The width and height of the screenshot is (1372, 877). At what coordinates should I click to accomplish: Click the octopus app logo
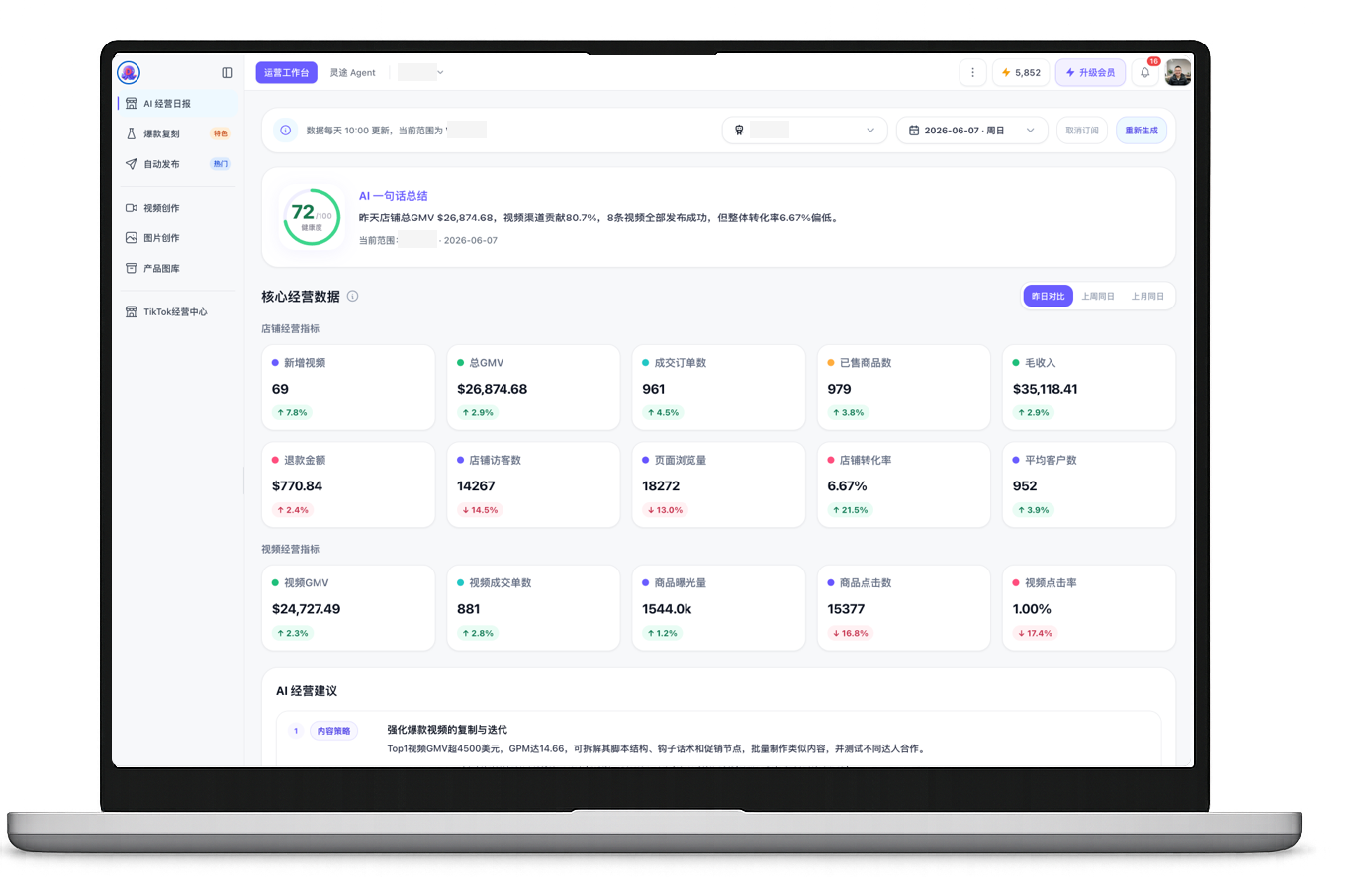[129, 72]
